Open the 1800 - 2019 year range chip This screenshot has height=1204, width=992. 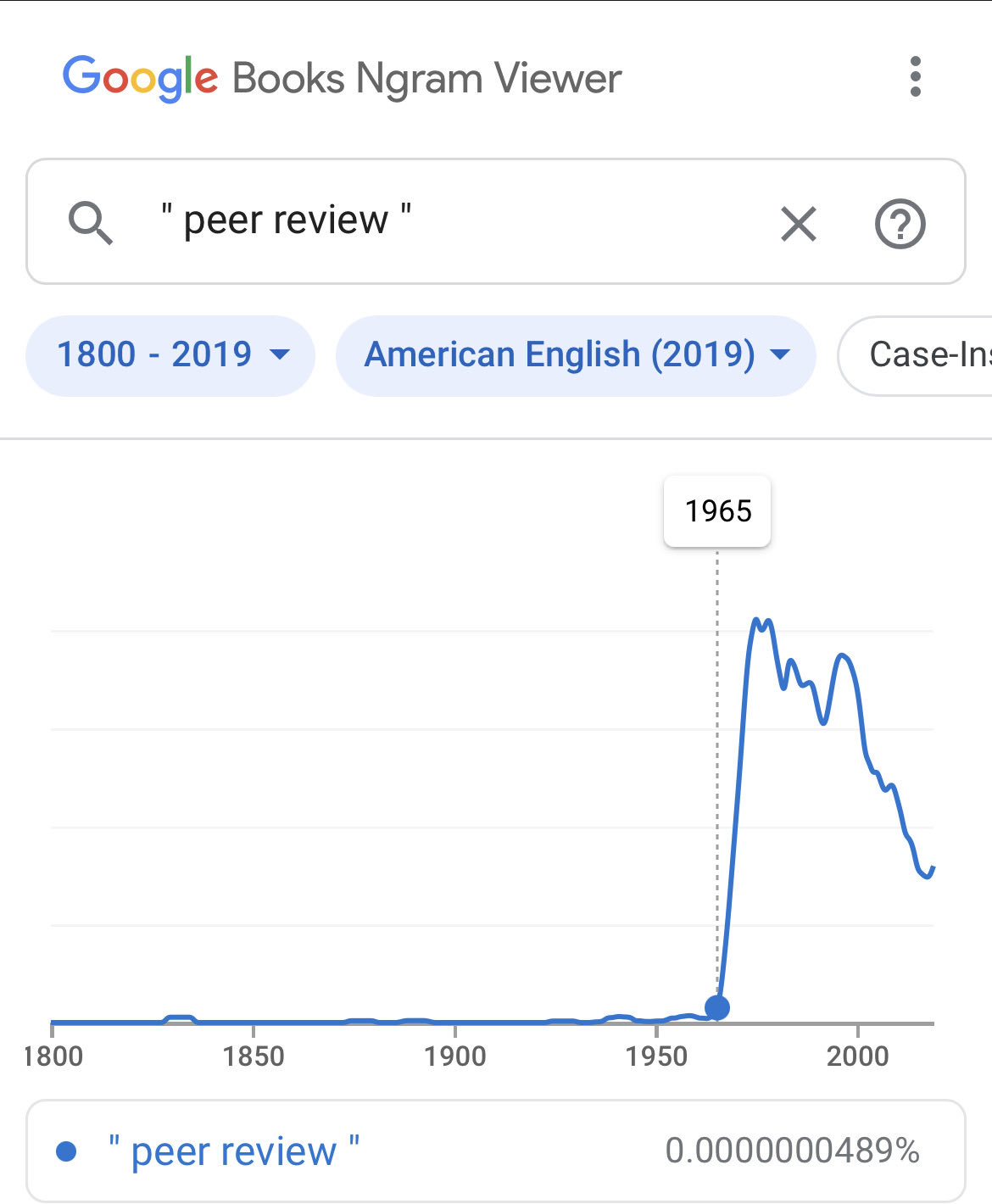coord(170,355)
